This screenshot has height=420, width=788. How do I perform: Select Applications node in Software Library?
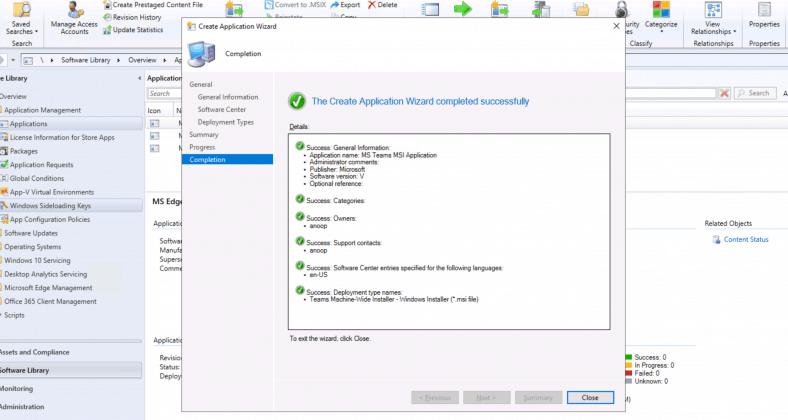click(71, 124)
